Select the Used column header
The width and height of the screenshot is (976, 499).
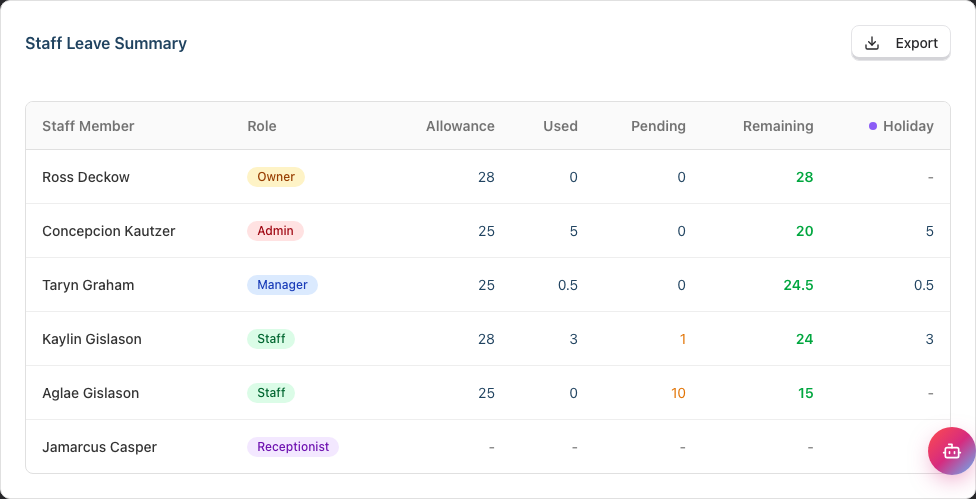[x=560, y=126]
